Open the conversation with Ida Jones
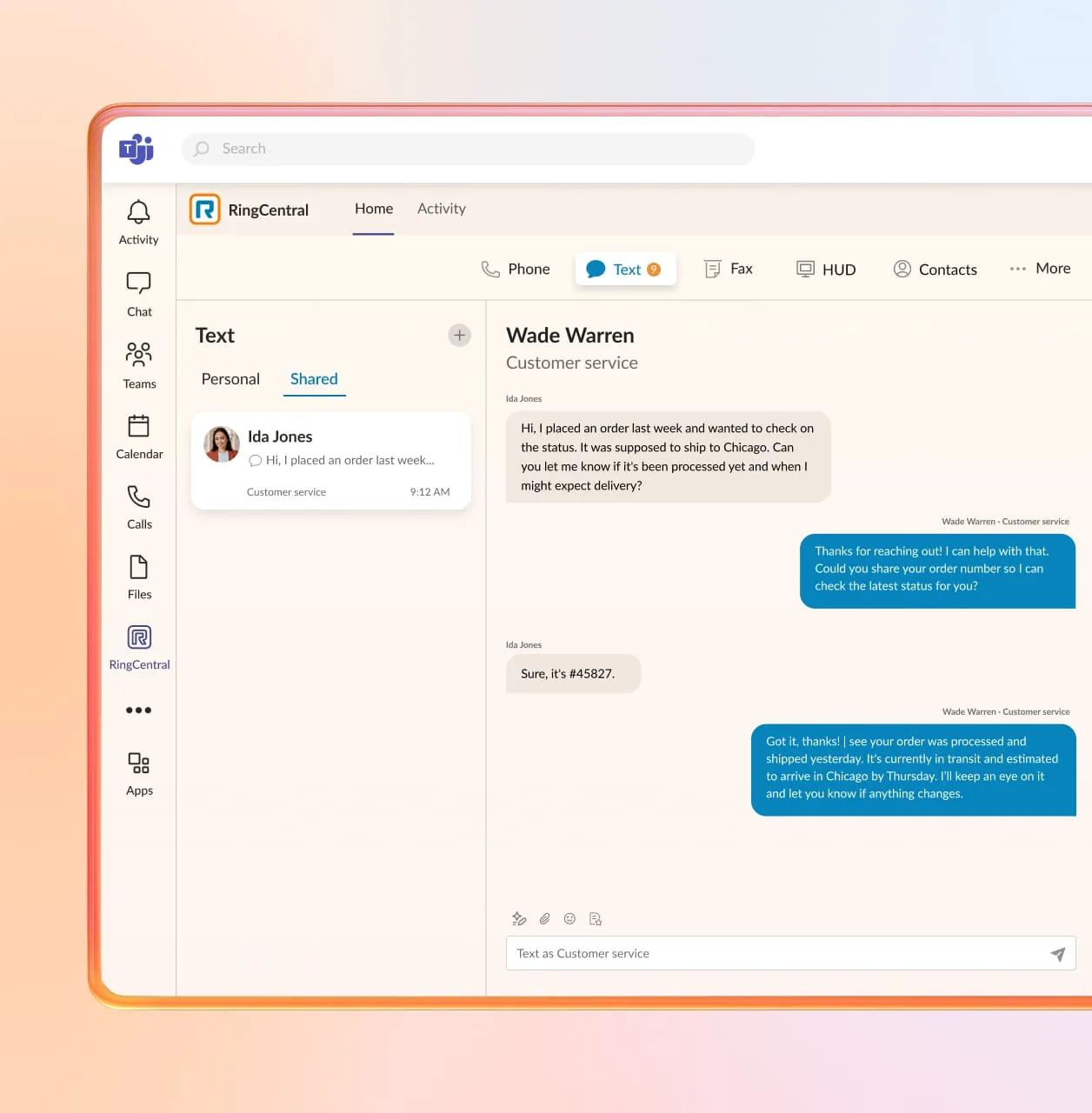 click(x=330, y=461)
